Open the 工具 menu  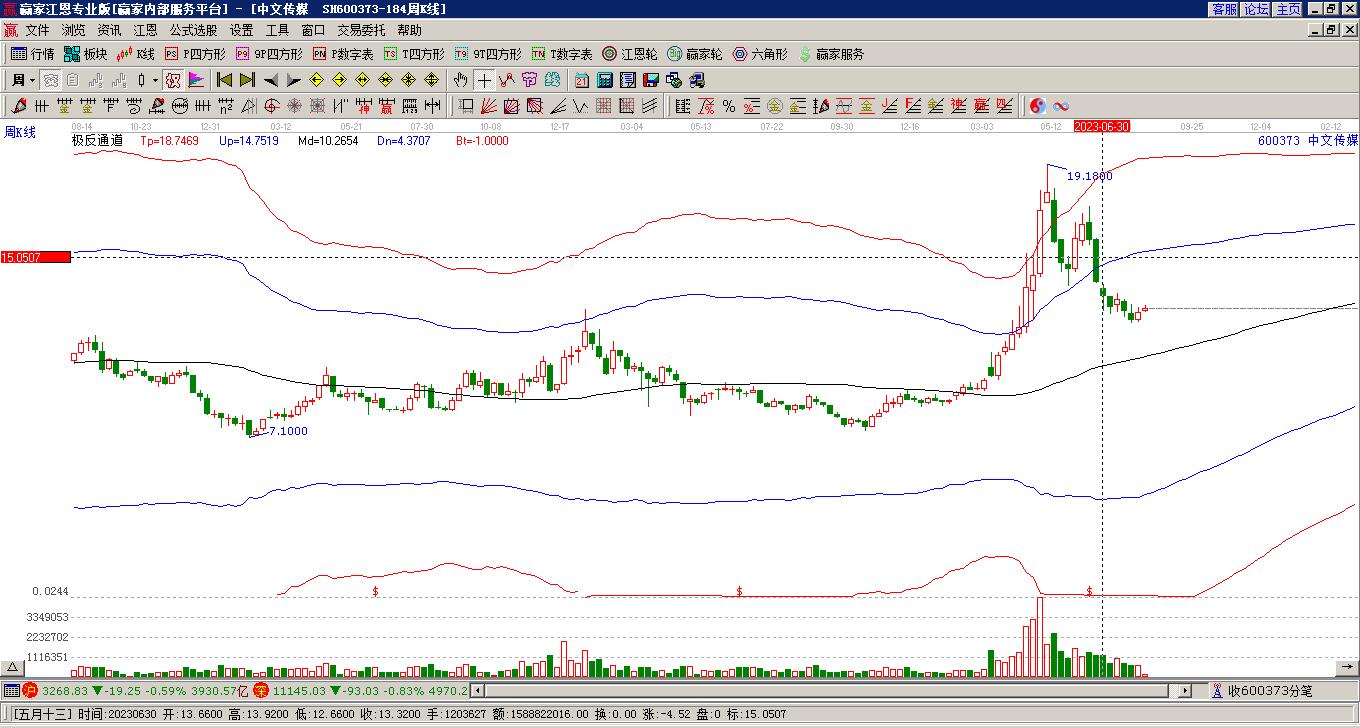click(x=277, y=30)
